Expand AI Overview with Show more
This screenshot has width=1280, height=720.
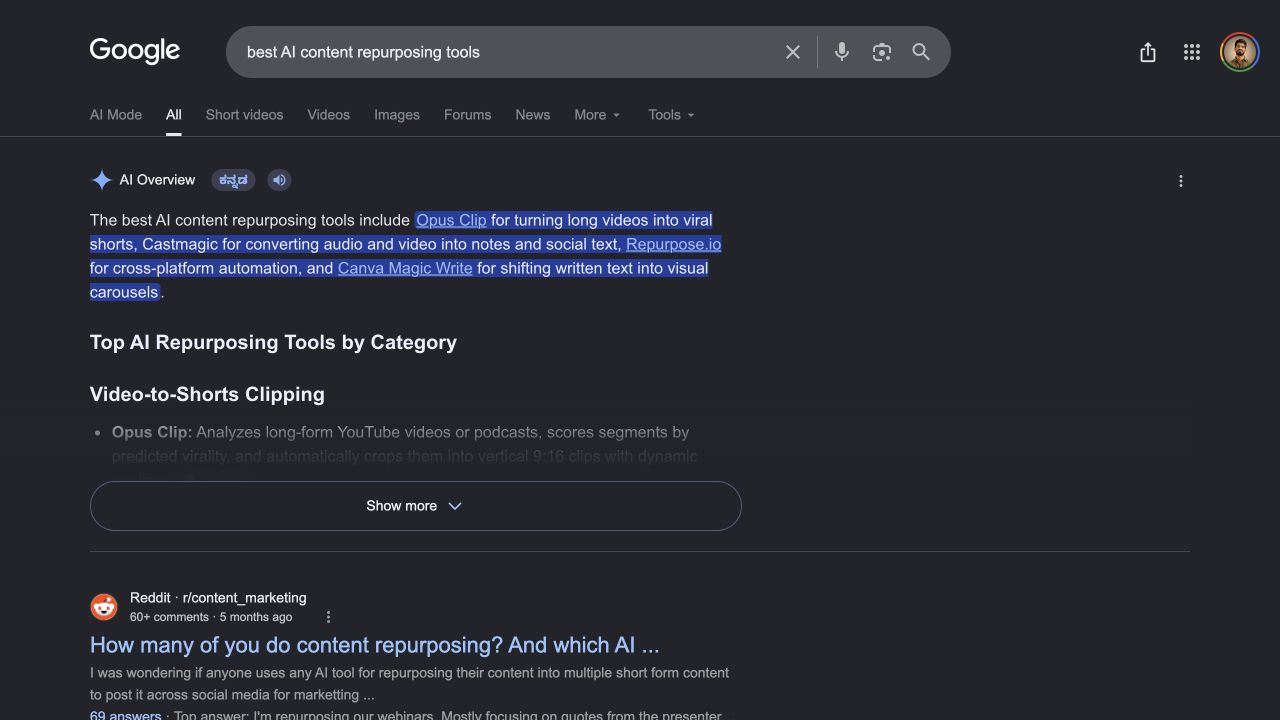pyautogui.click(x=415, y=506)
